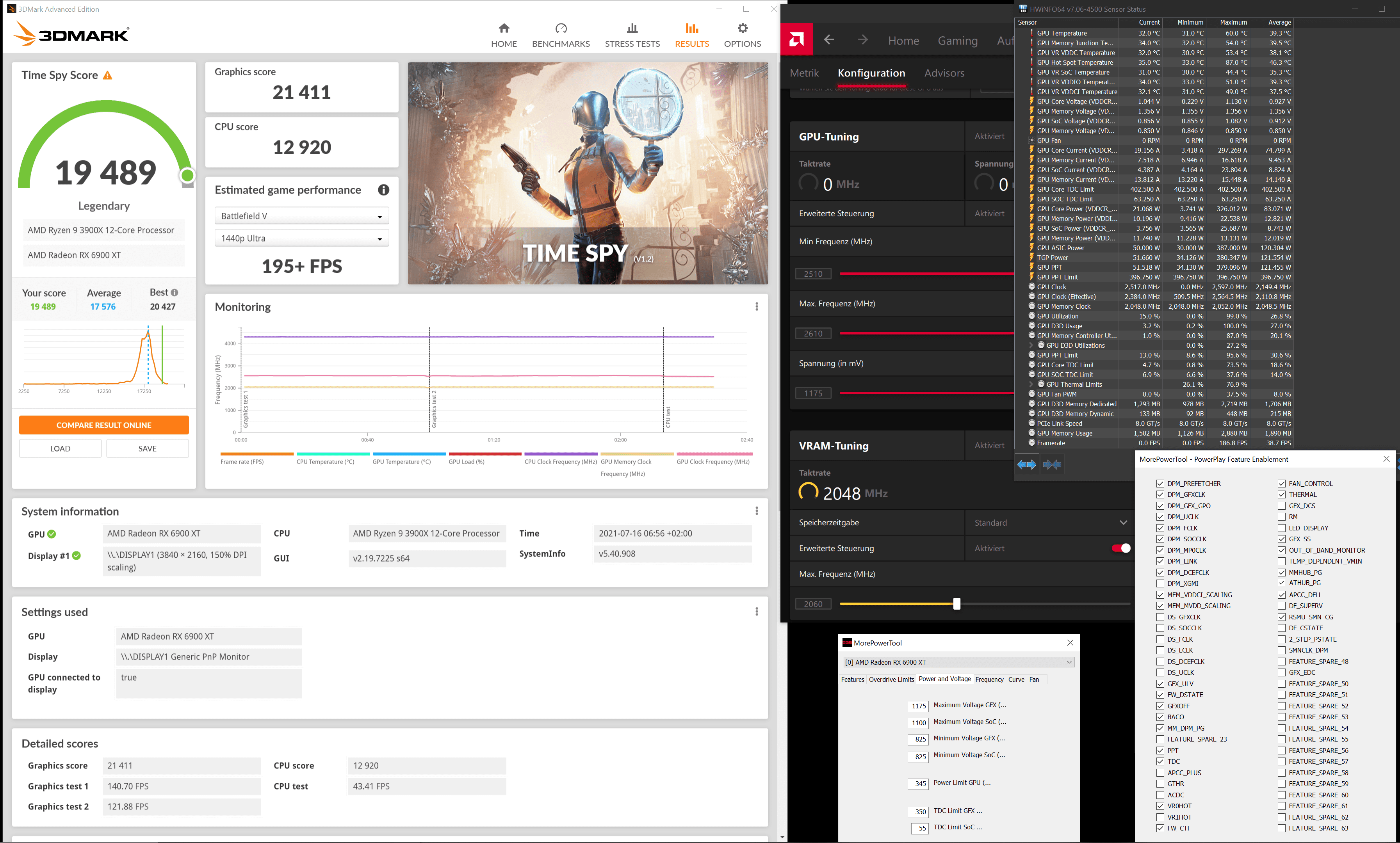
Task: Open the Settings used three-dot menu
Action: click(x=756, y=612)
